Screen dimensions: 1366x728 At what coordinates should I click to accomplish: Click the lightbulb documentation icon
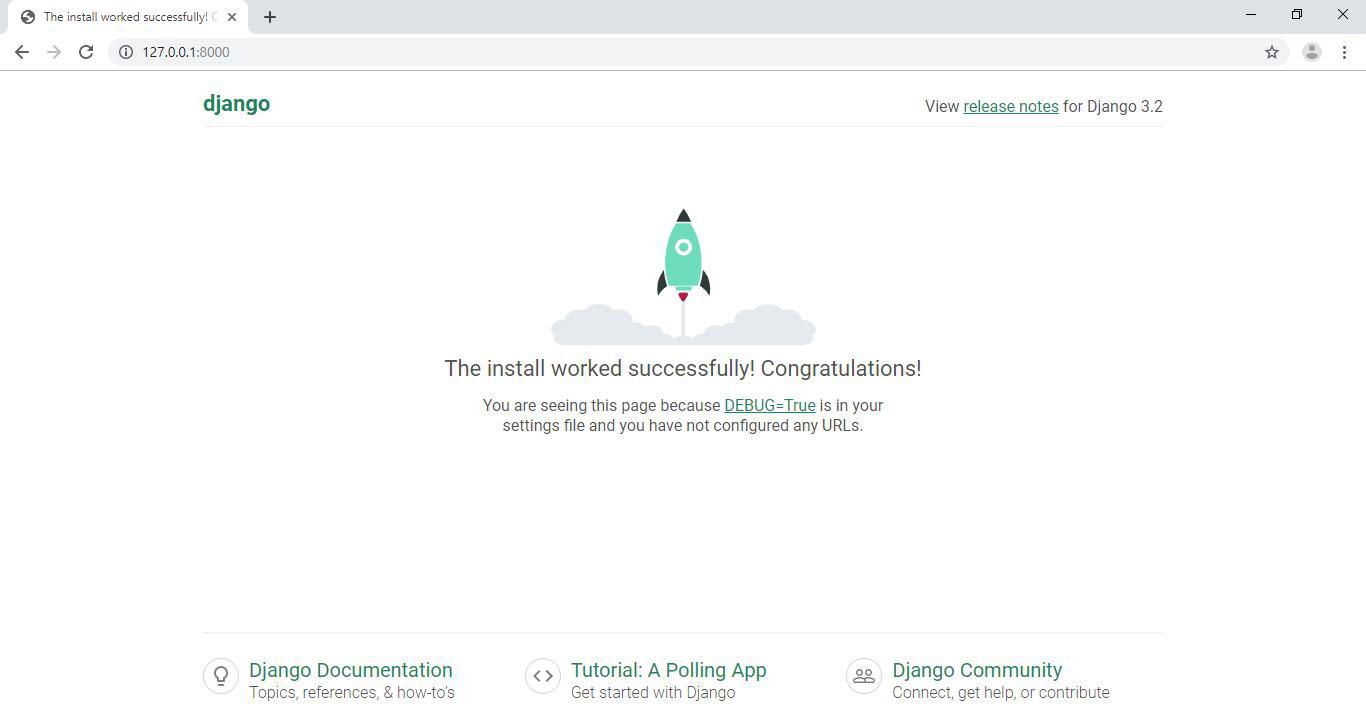(221, 675)
